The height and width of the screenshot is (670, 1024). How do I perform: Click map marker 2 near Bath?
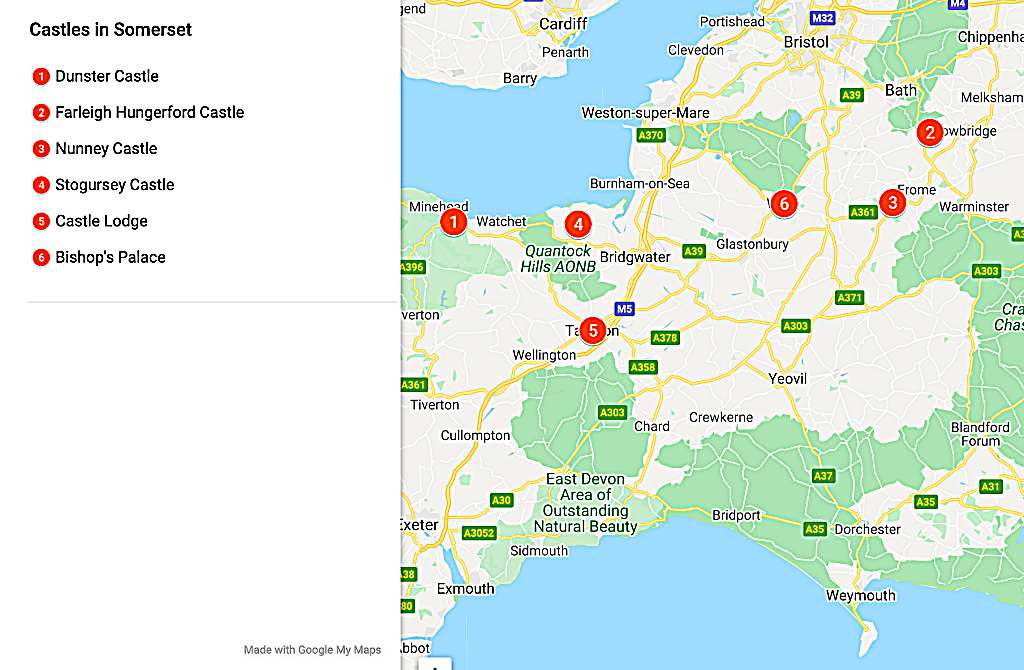[x=930, y=132]
